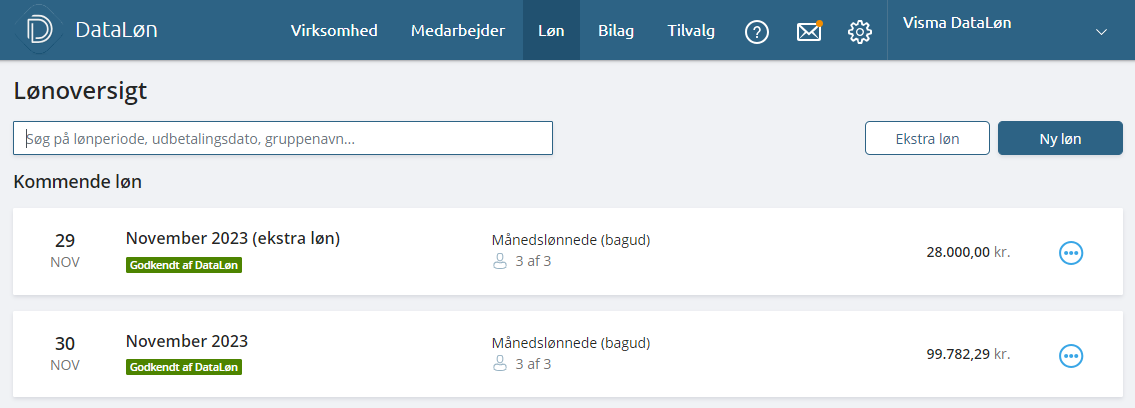Click employee icon in the 30 Nov row
Screen dimensions: 1135x408
(x=499, y=364)
